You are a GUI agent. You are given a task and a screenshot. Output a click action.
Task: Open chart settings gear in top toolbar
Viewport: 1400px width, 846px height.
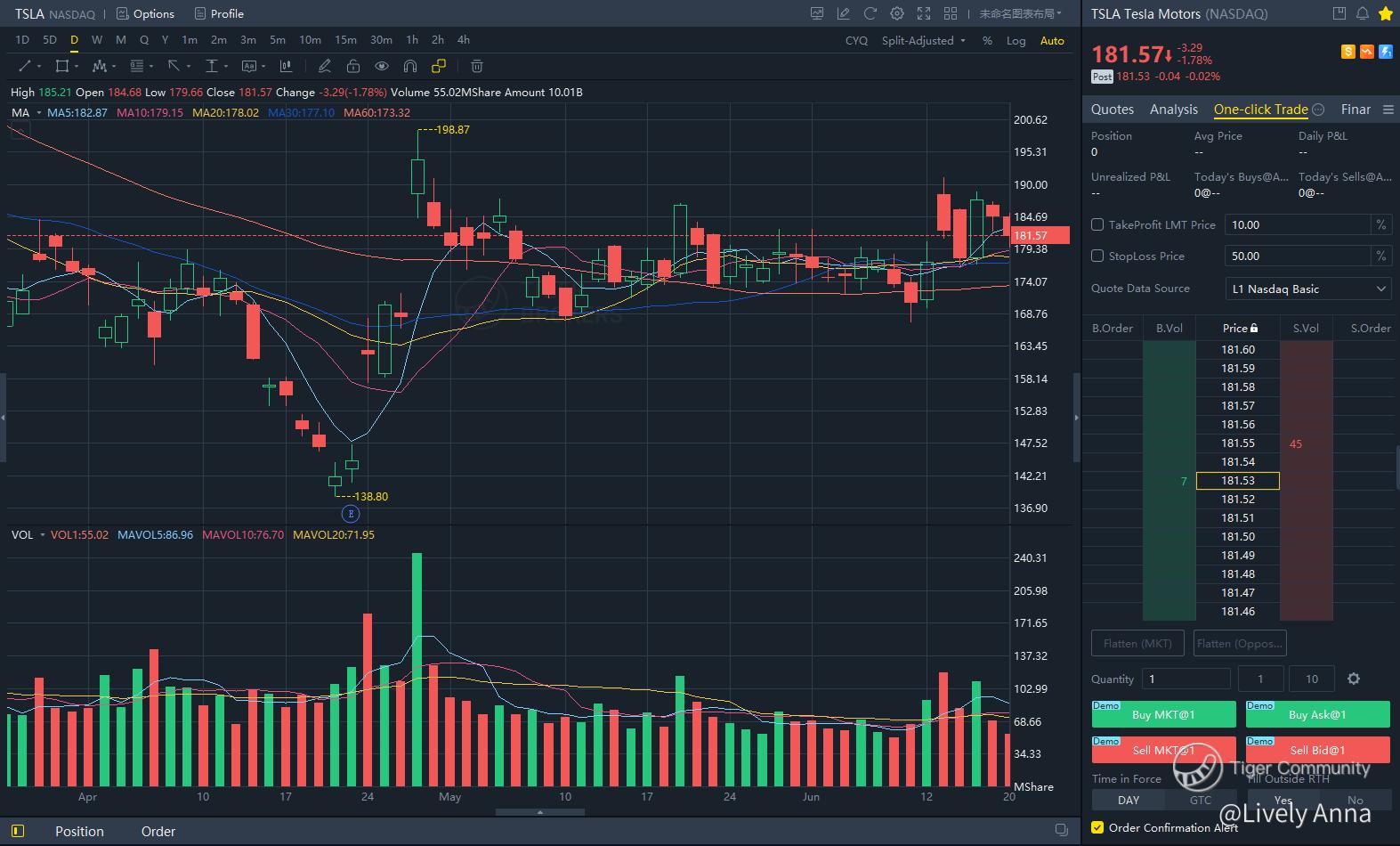[897, 13]
